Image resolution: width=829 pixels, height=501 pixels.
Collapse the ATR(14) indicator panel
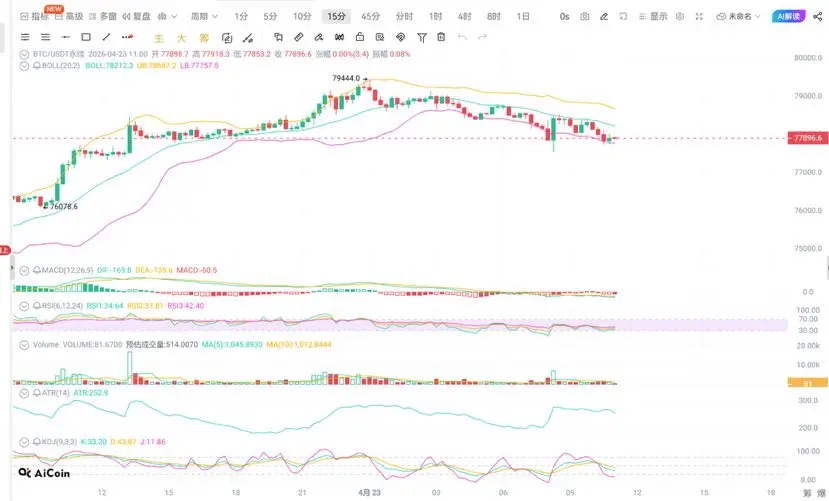point(24,393)
